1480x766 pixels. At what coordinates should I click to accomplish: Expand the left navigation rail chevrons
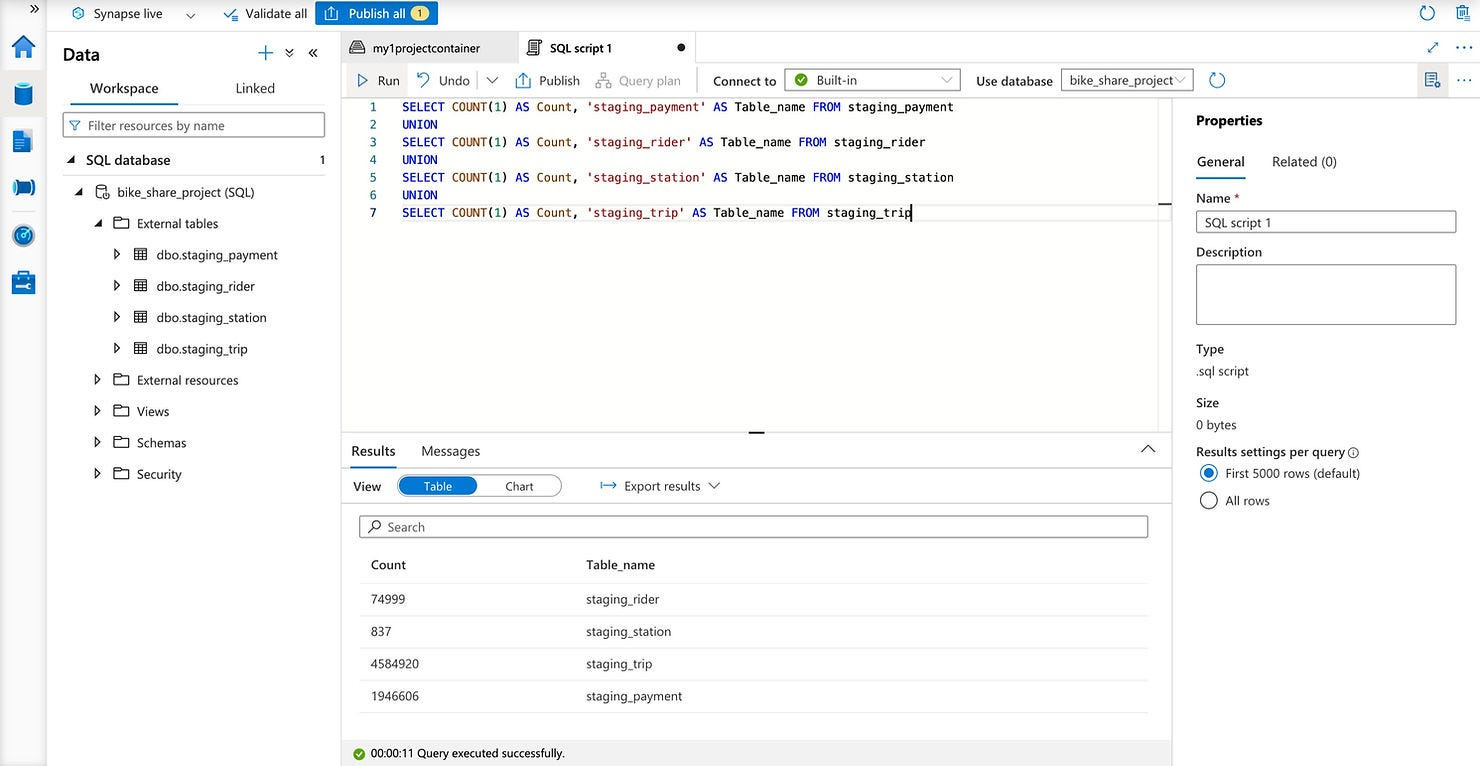point(34,8)
